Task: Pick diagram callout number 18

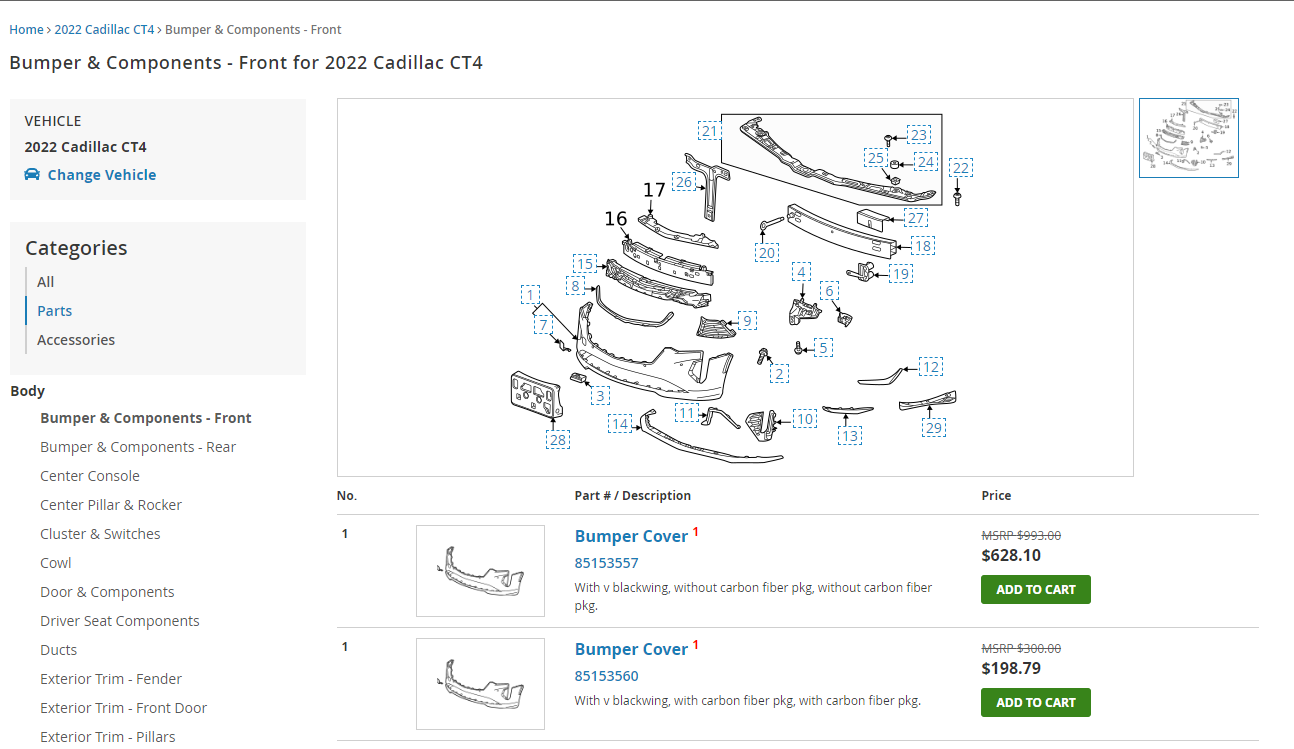Action: 922,246
